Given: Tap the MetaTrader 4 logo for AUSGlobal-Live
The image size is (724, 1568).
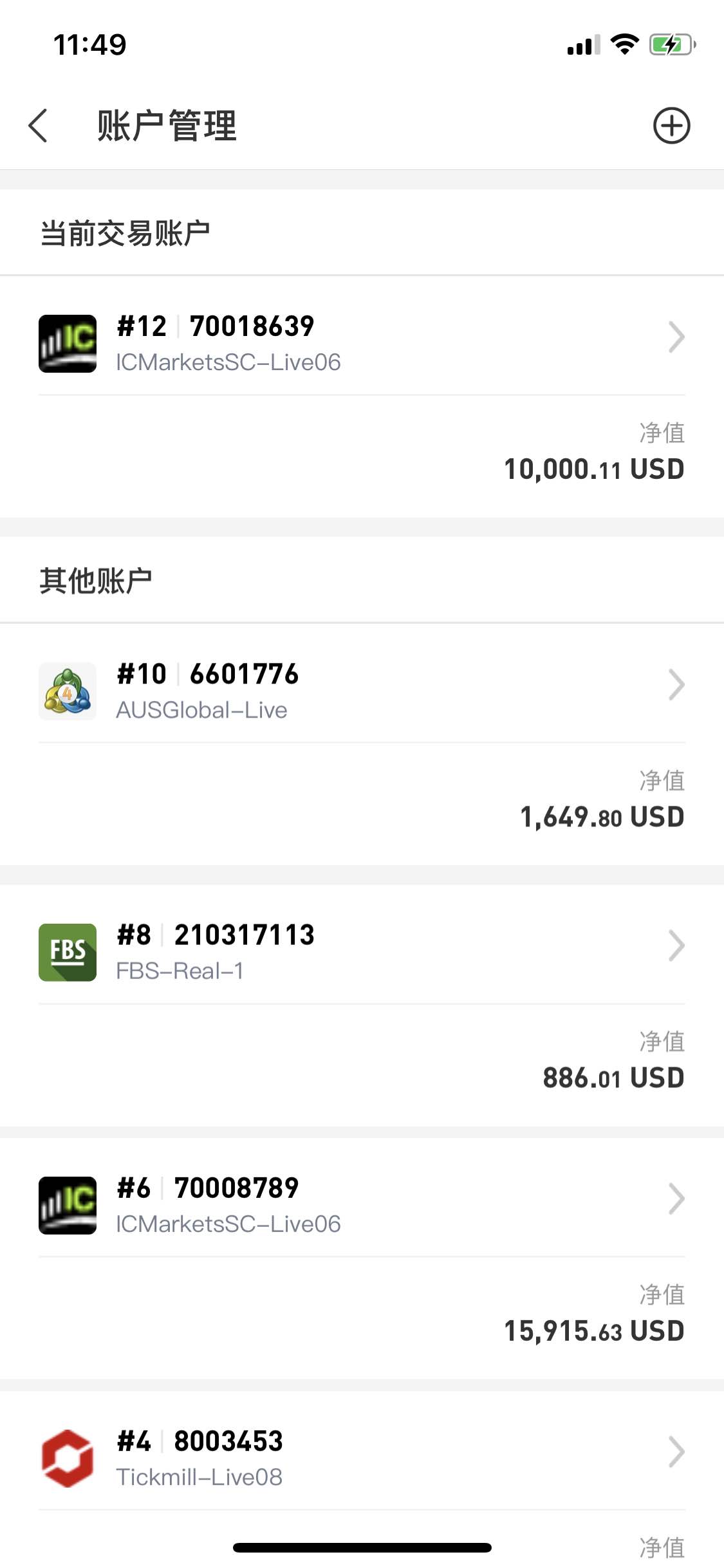Looking at the screenshot, I should (68, 691).
